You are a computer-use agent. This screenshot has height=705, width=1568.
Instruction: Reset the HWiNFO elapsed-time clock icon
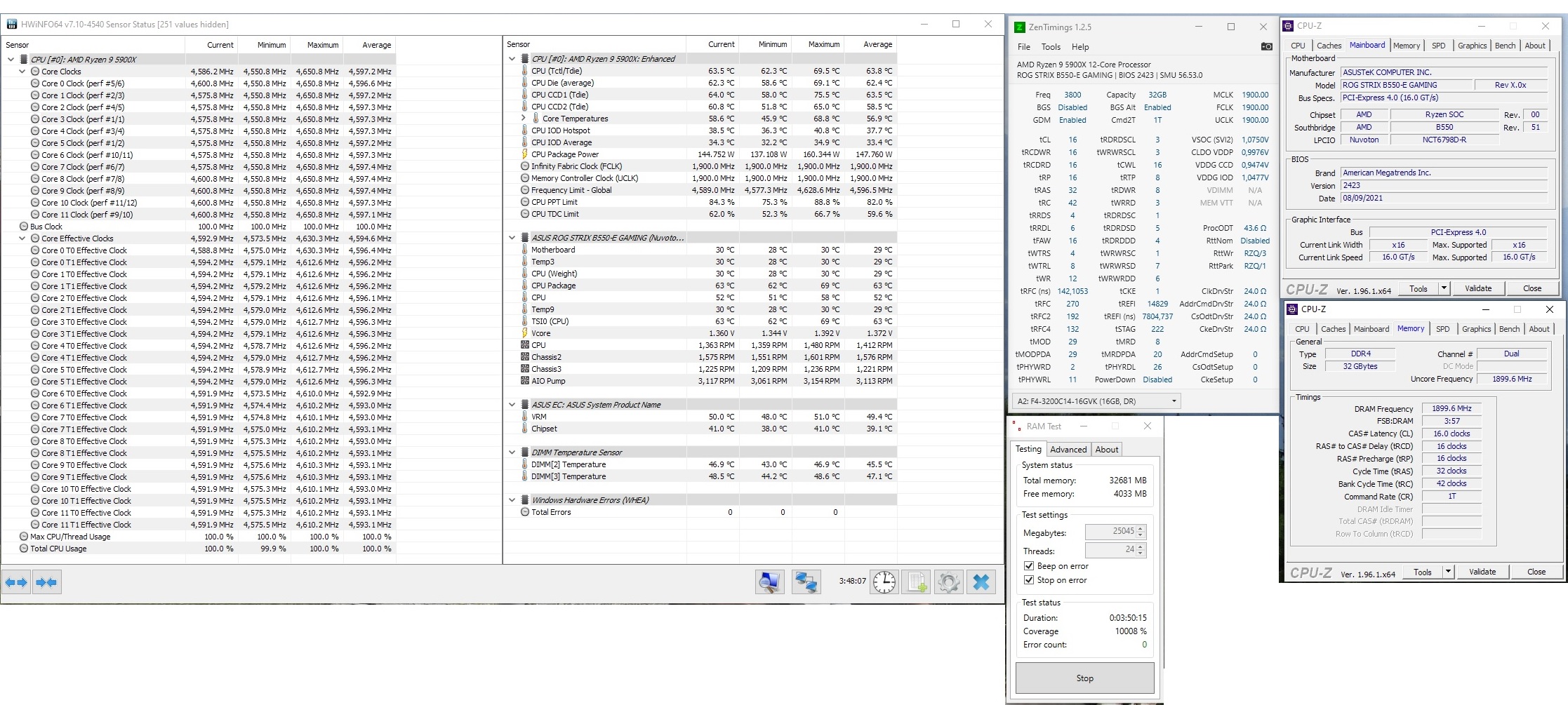tap(884, 582)
